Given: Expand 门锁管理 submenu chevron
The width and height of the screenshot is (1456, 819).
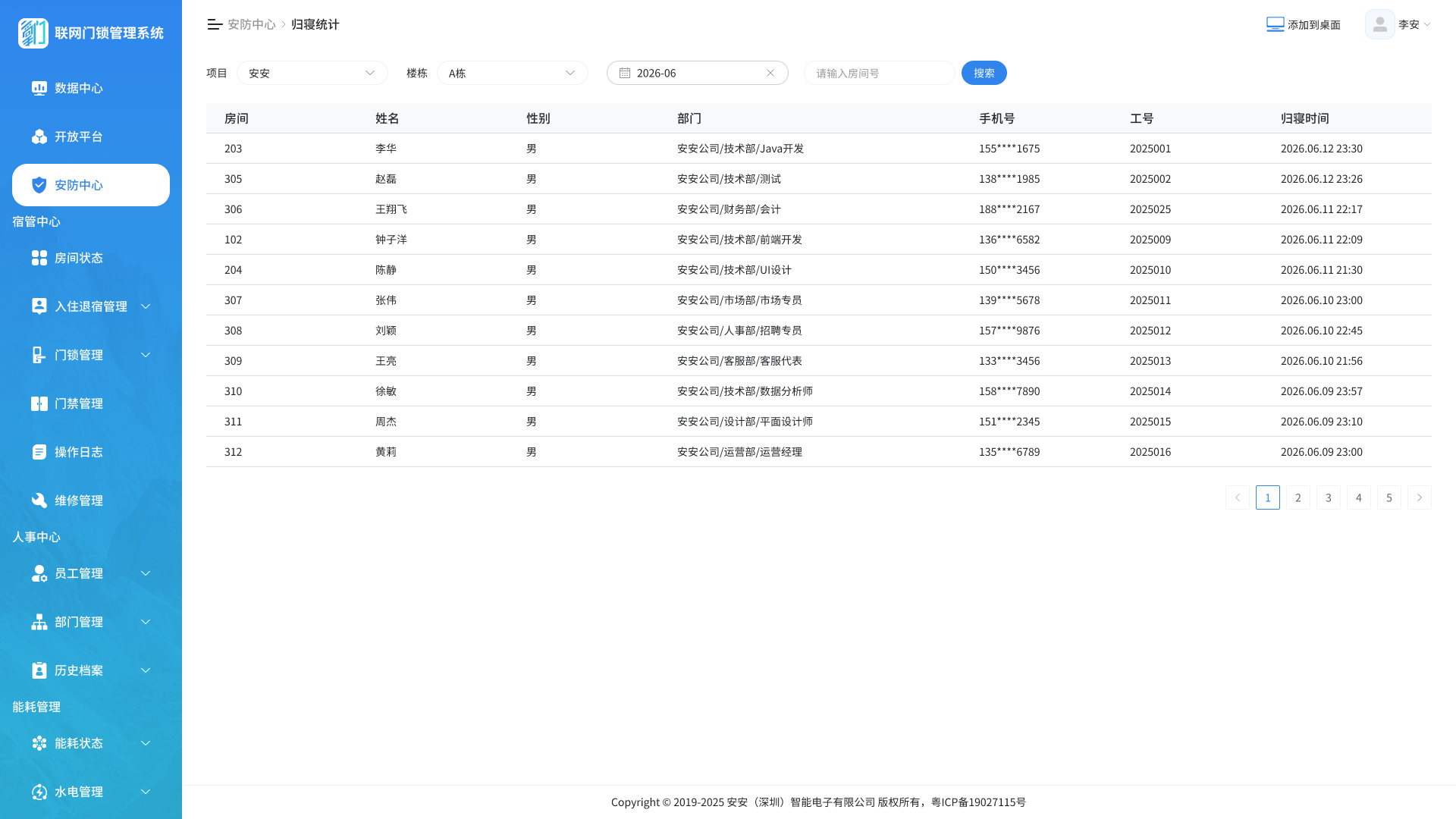Looking at the screenshot, I should [x=146, y=355].
